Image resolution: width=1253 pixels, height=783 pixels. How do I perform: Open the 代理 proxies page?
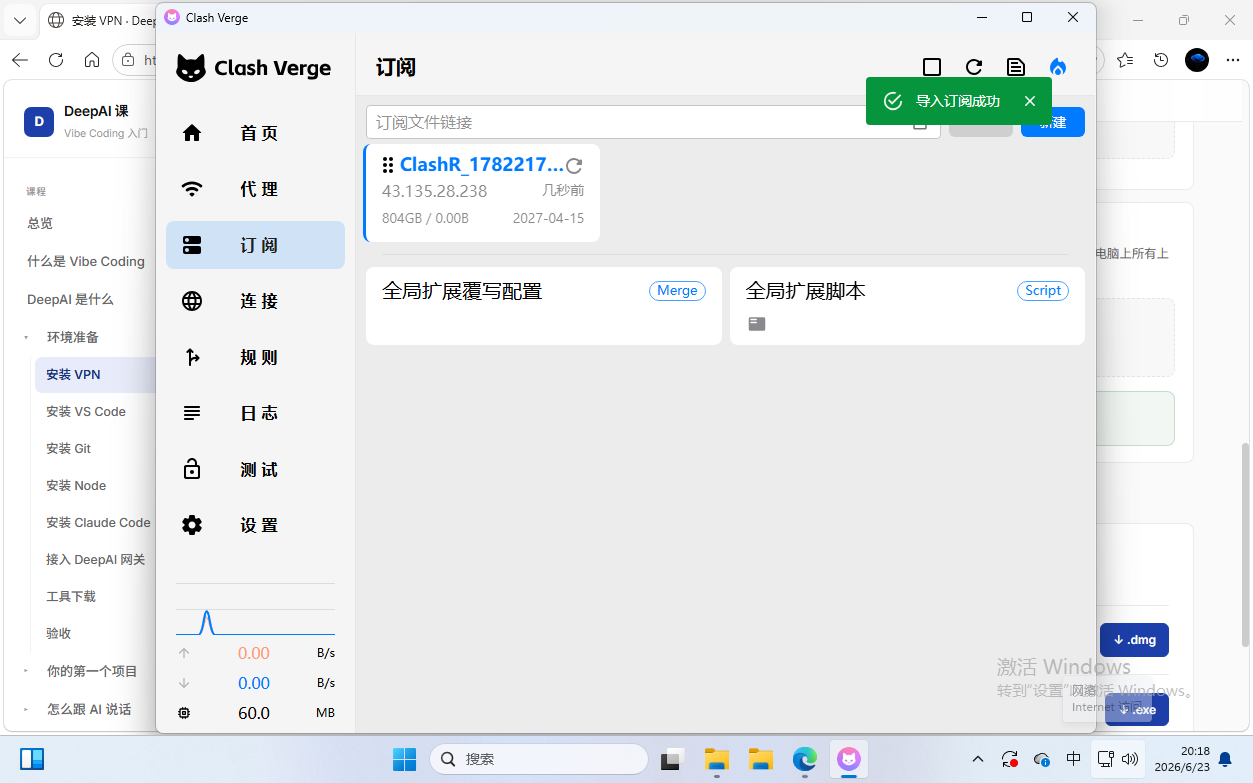255,189
